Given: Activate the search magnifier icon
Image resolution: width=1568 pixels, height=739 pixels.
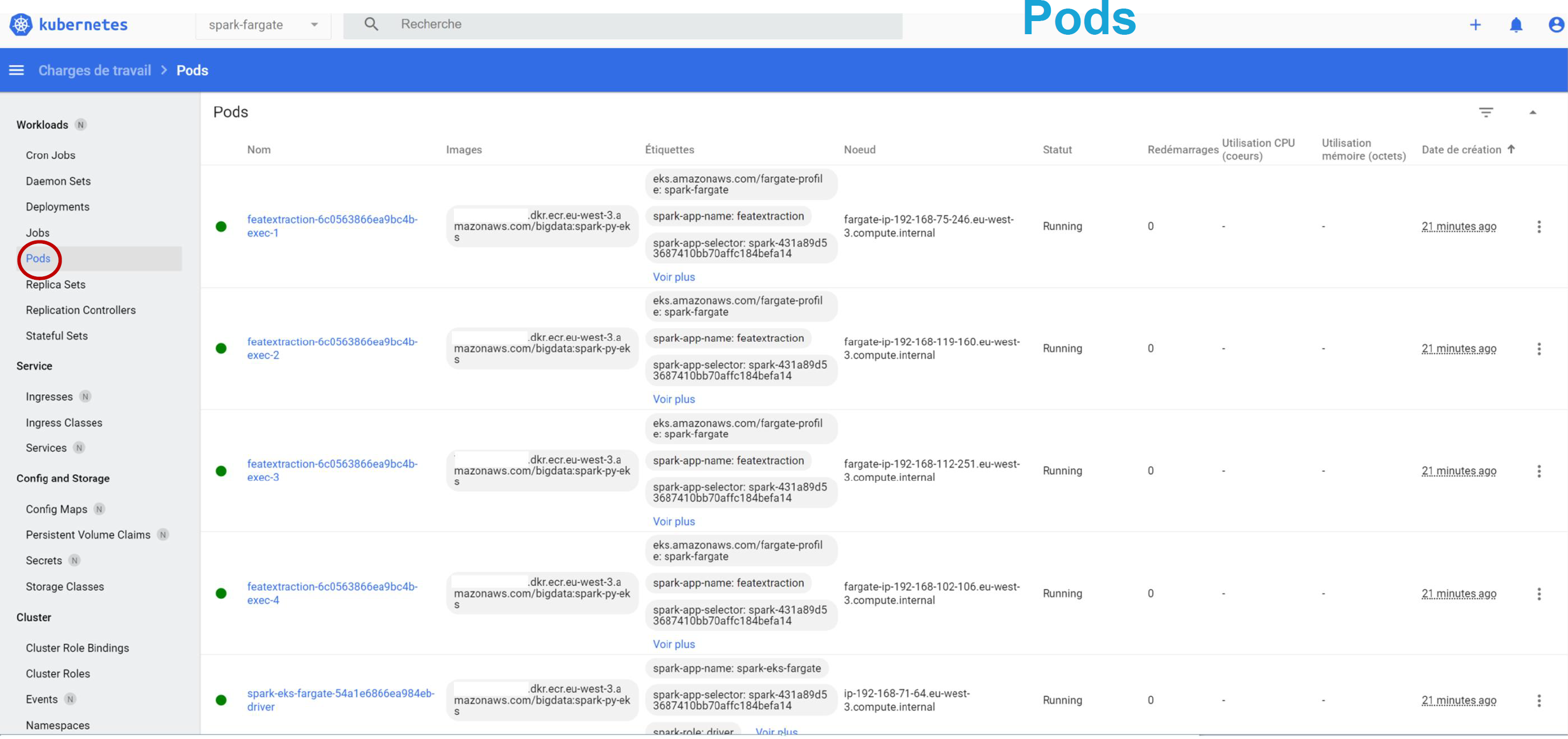Looking at the screenshot, I should click(x=371, y=24).
